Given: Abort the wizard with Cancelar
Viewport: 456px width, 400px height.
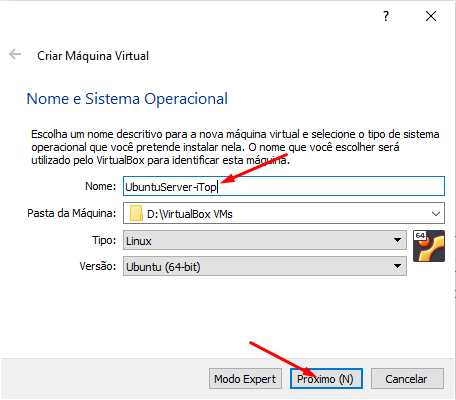Looking at the screenshot, I should tap(407, 379).
